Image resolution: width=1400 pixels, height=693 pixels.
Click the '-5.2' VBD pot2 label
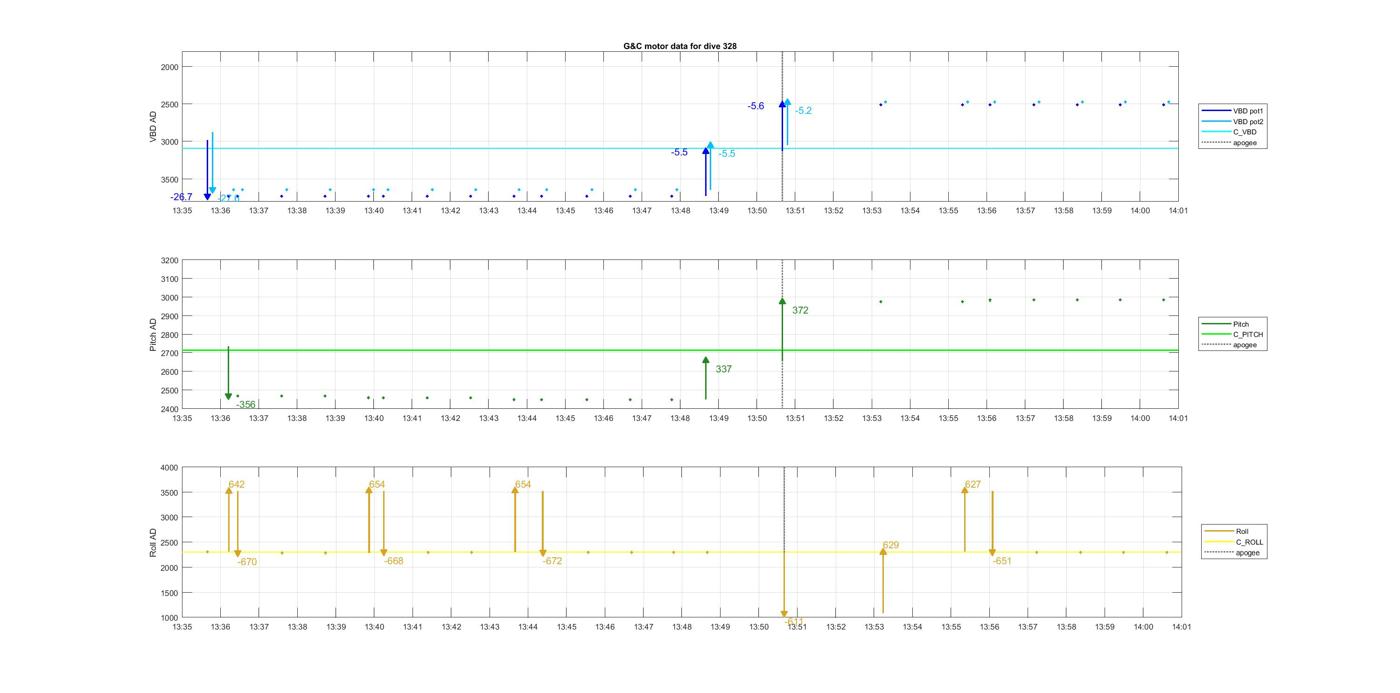(x=804, y=111)
